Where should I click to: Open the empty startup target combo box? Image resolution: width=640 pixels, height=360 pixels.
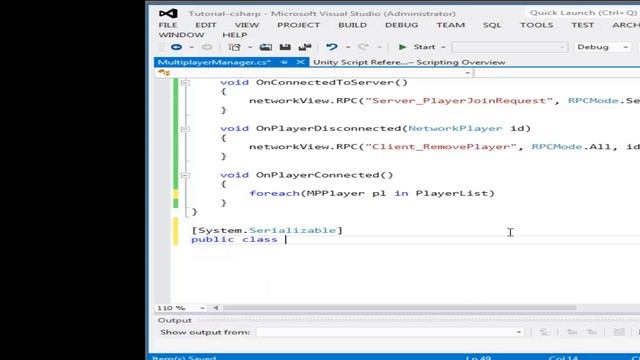coord(509,47)
